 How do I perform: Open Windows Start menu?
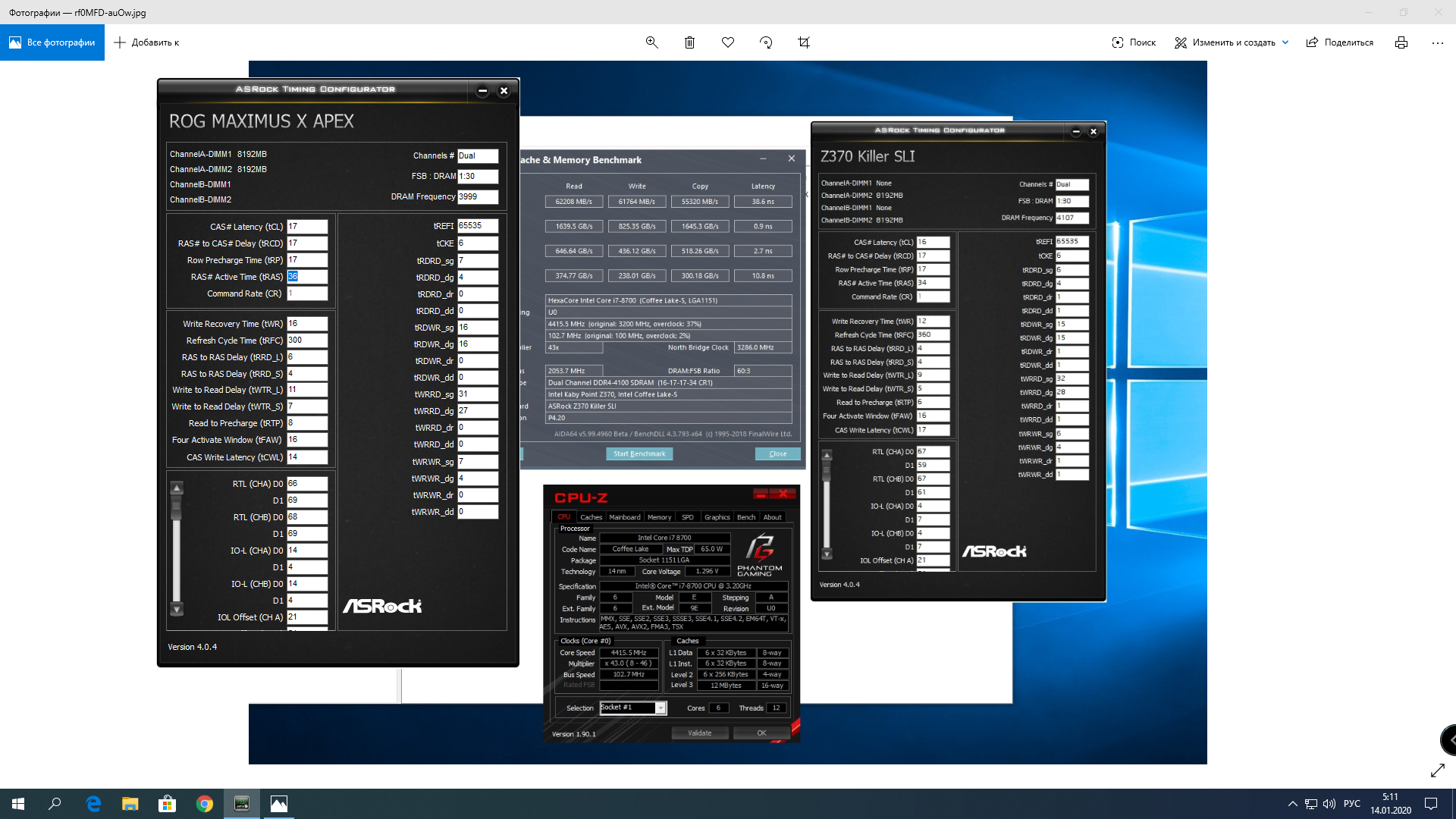[x=18, y=804]
